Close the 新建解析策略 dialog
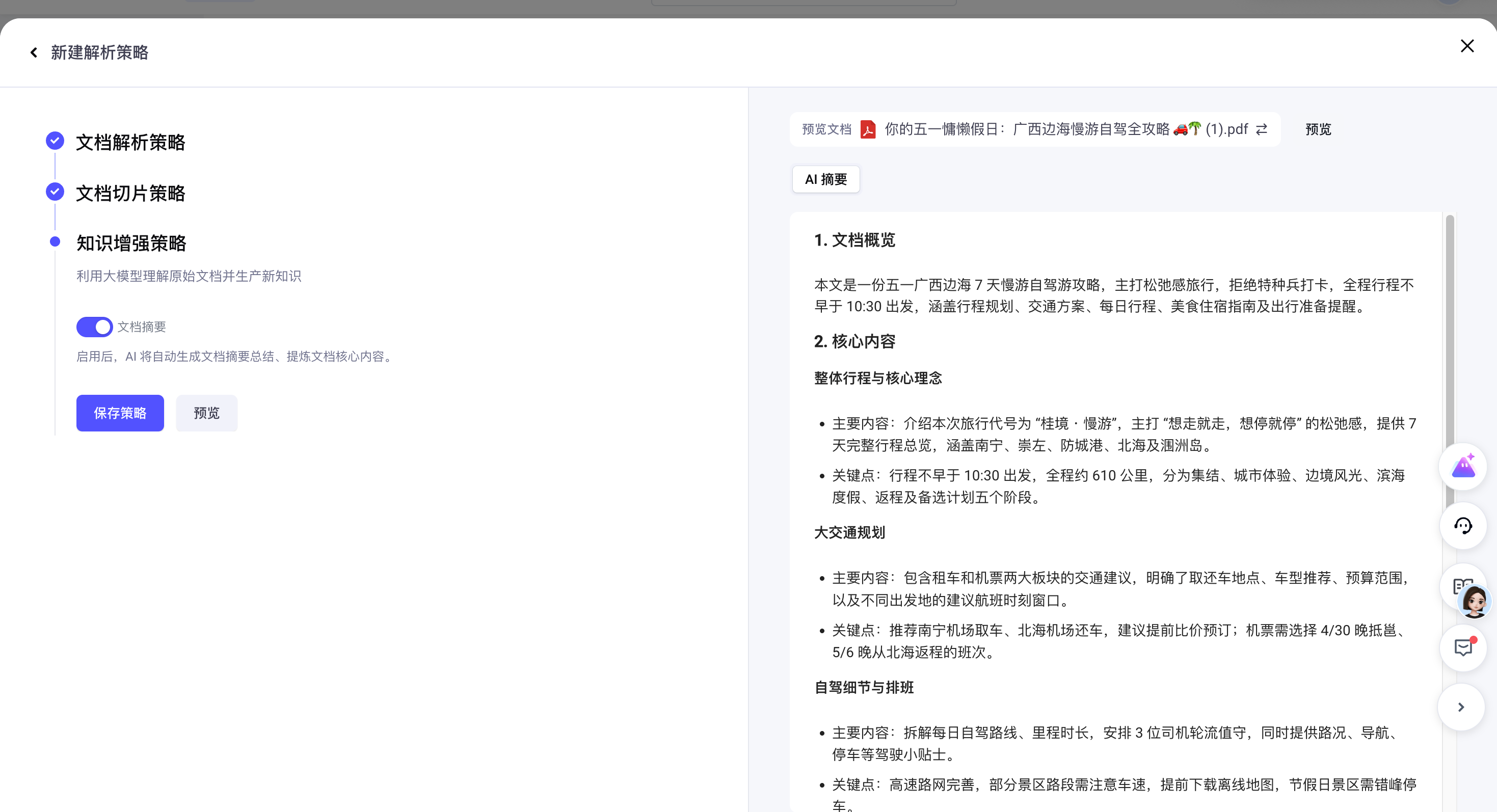 click(1467, 46)
